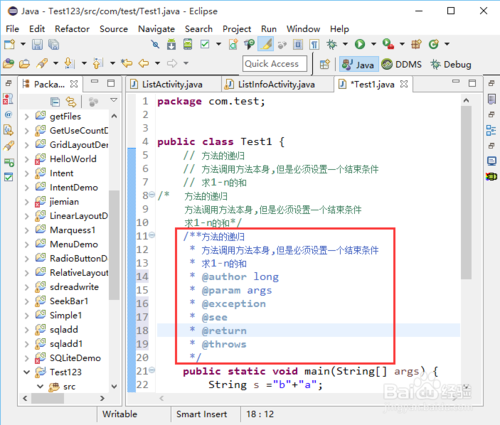Switch to the DDMS perspective
Screen dimensions: 500x425
tap(401, 64)
